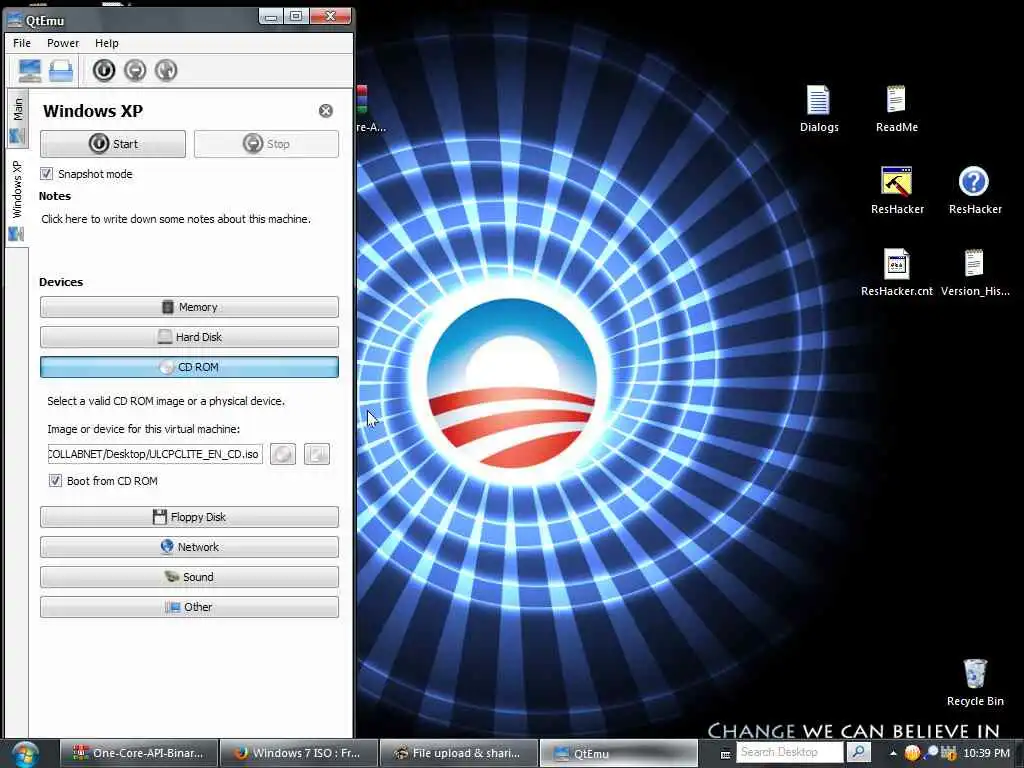Image resolution: width=1024 pixels, height=768 pixels.
Task: Open the Dialogs desktop icon
Action: (819, 108)
